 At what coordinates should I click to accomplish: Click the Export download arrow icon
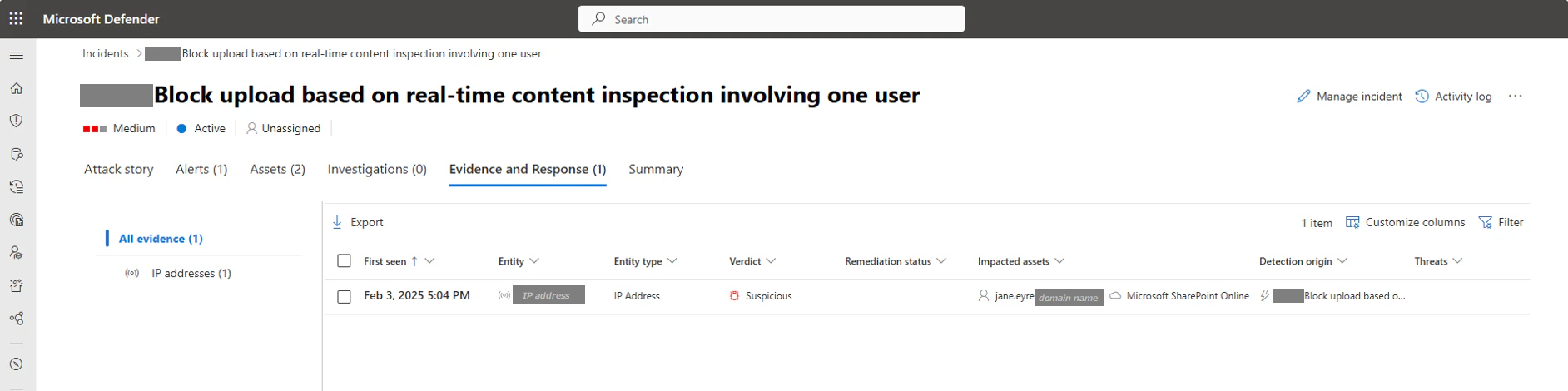pyautogui.click(x=337, y=222)
